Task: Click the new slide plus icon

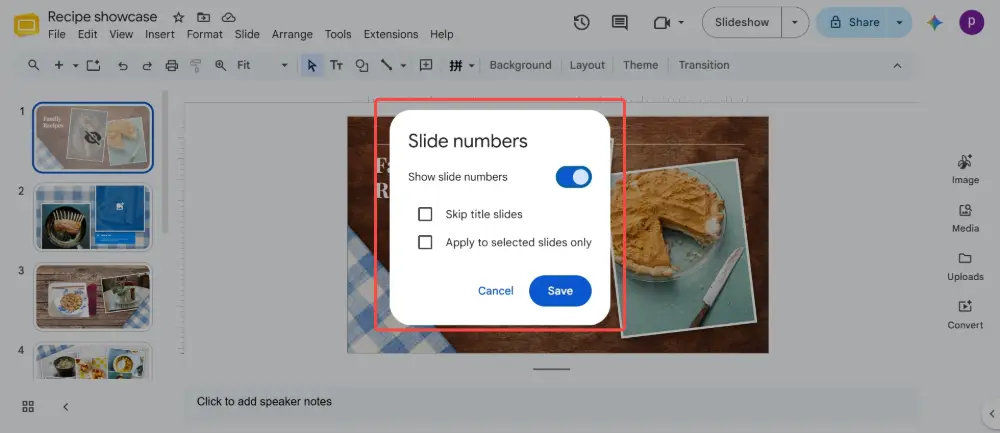Action: click(59, 65)
